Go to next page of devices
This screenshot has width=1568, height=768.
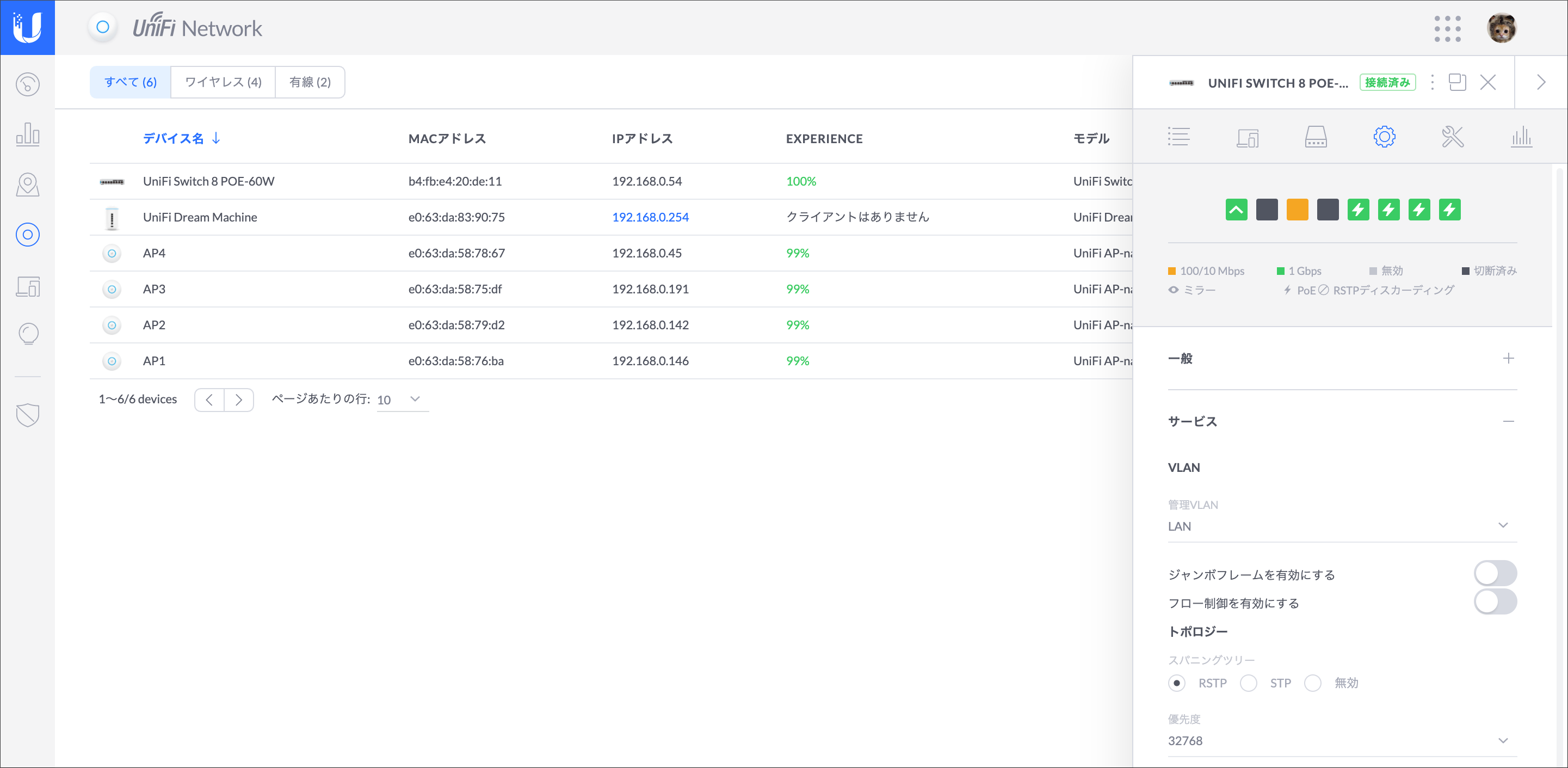pyautogui.click(x=239, y=400)
